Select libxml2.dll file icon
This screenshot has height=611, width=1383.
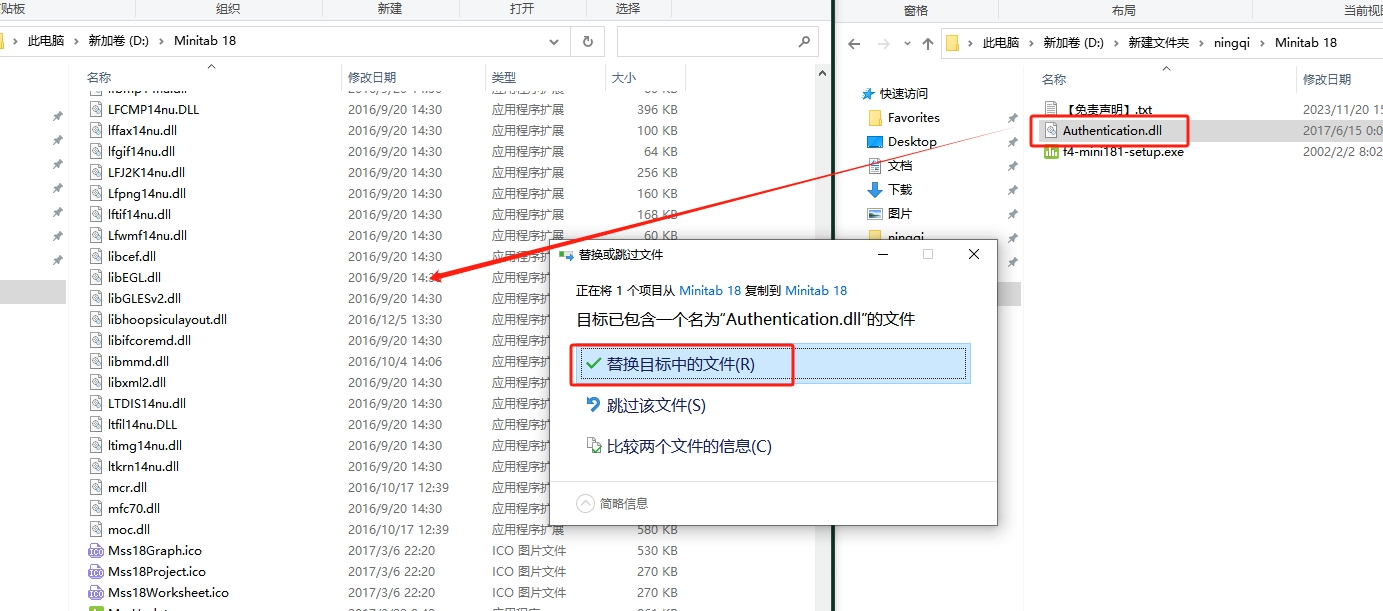click(96, 382)
